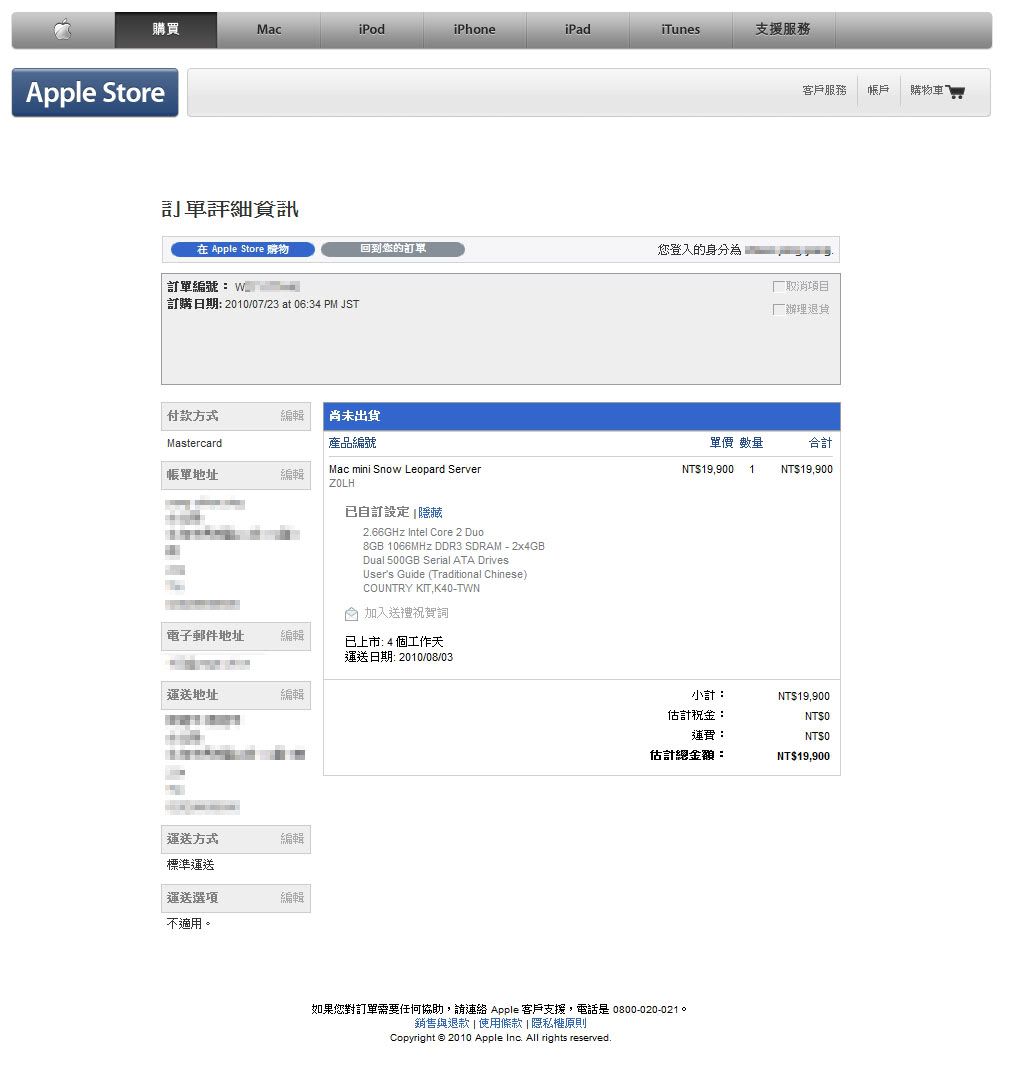Click the Mastercard payment text
The height and width of the screenshot is (1068, 1012).
click(x=194, y=443)
